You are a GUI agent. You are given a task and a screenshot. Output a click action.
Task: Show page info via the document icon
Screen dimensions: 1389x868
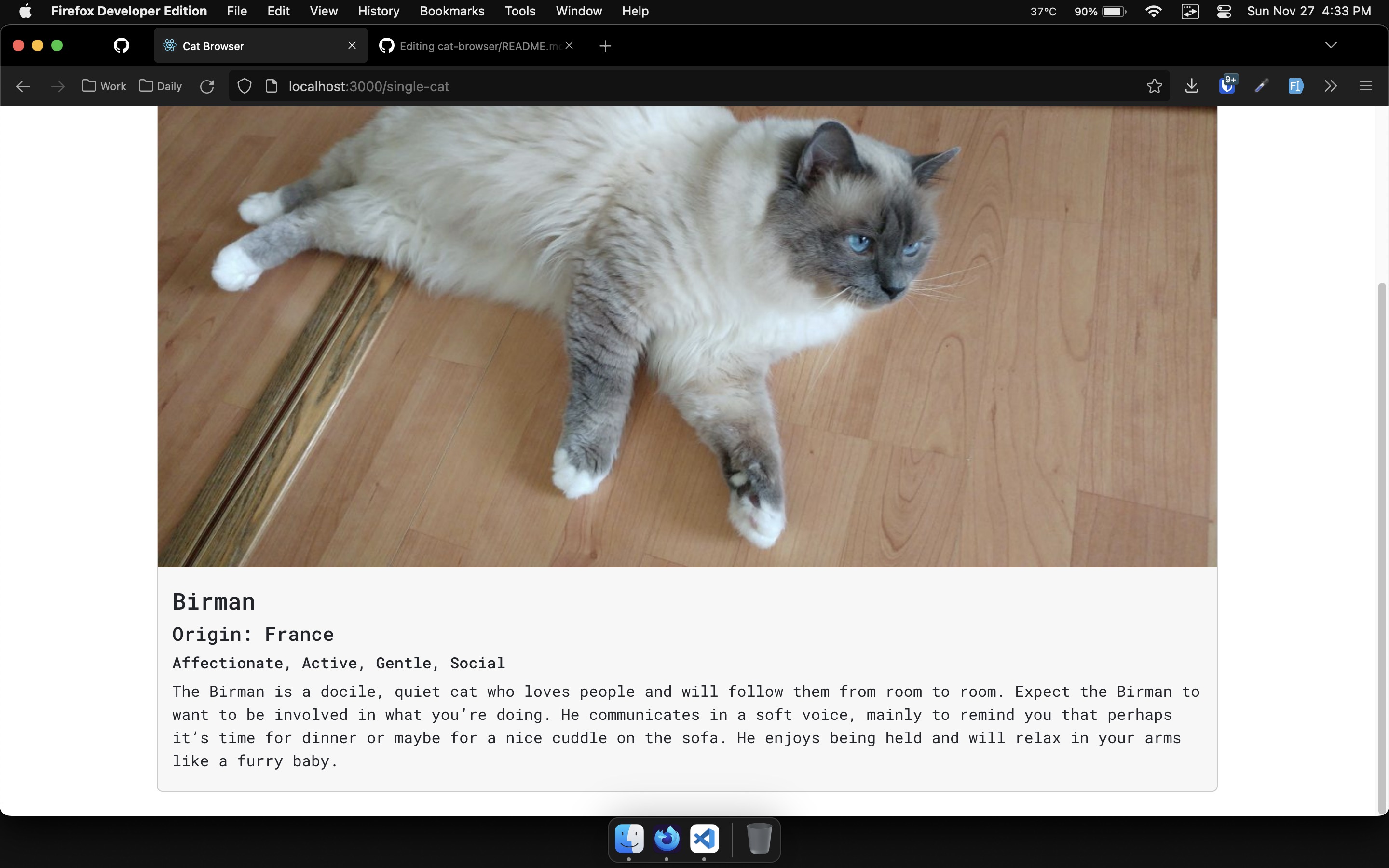[x=272, y=86]
